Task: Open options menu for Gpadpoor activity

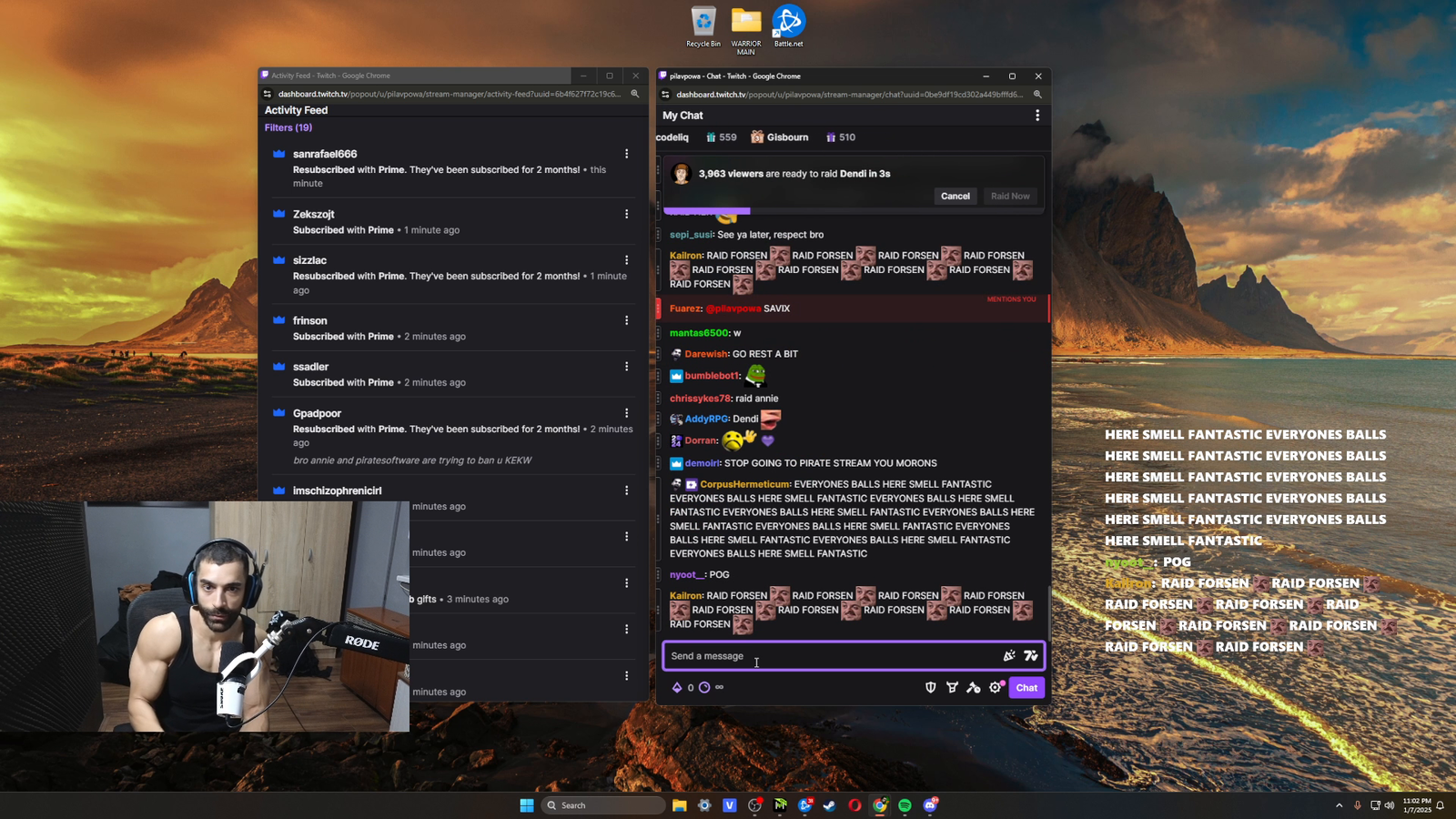Action: click(626, 413)
